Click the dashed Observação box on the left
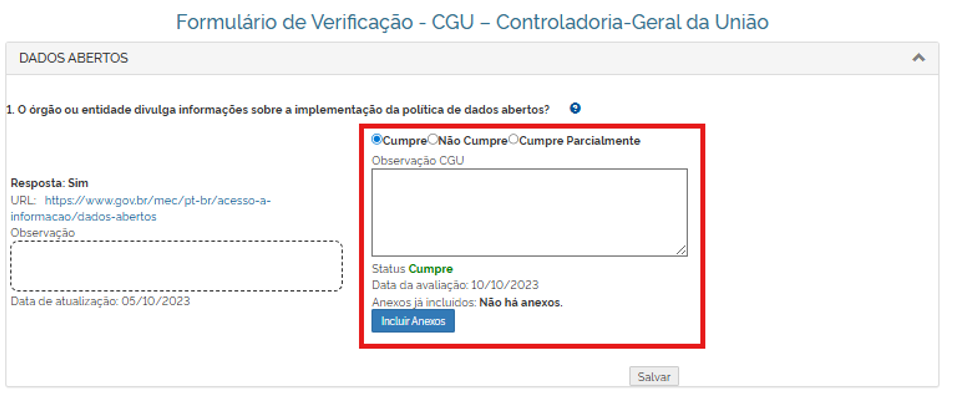Image resolution: width=966 pixels, height=412 pixels. [176, 265]
